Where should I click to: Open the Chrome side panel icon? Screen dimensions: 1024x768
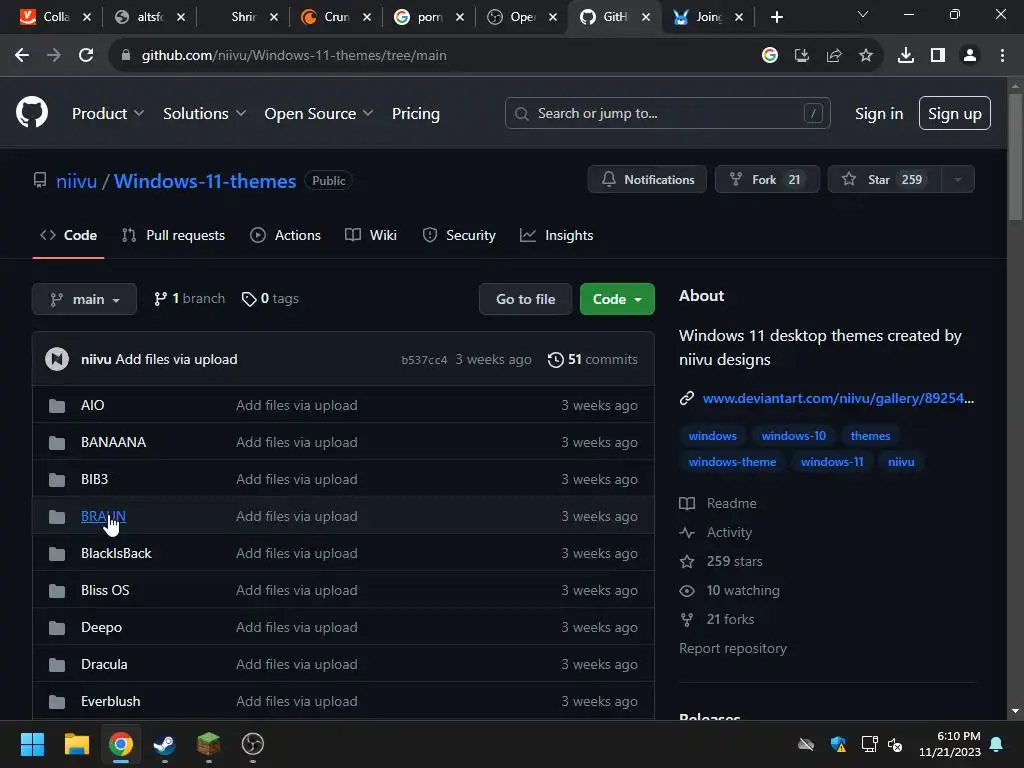(937, 56)
